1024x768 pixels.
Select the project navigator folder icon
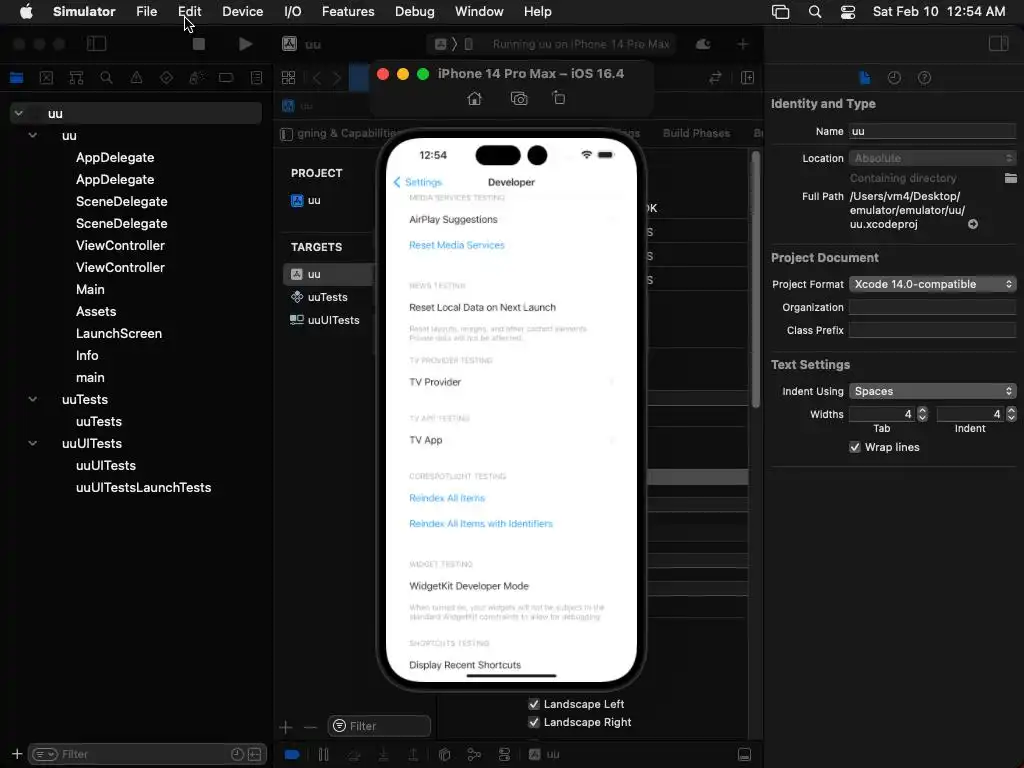coord(16,78)
